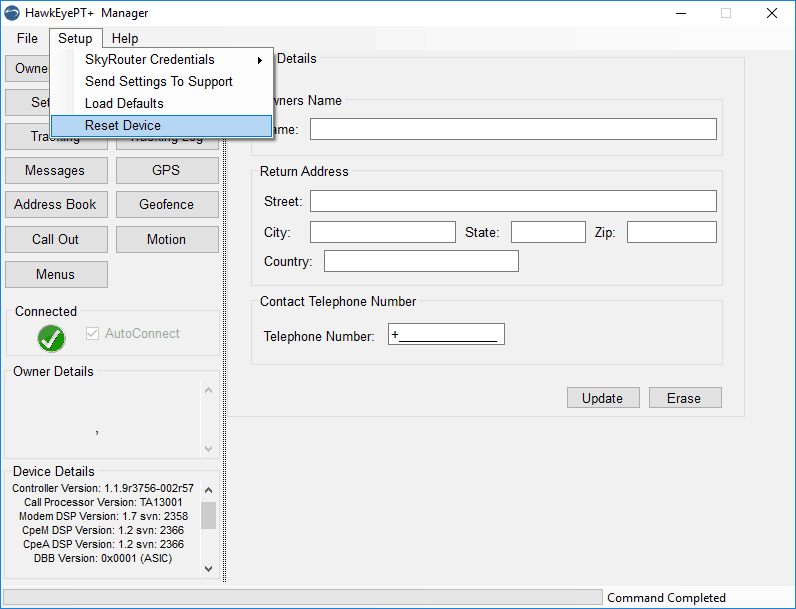Select Load Defaults menu entry

[162, 104]
